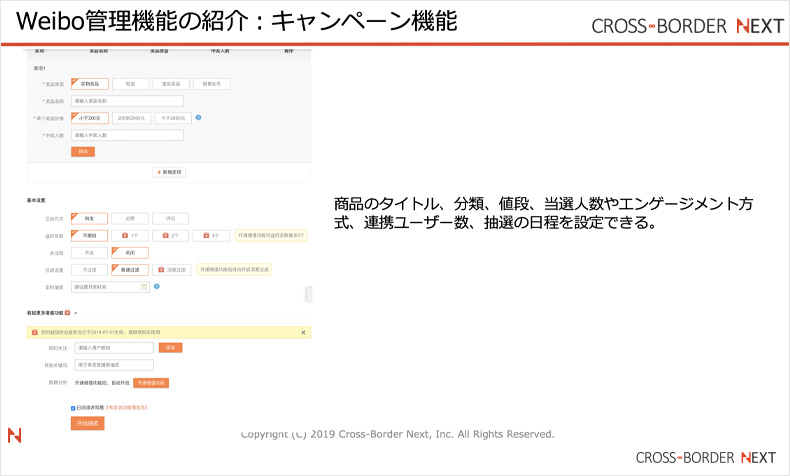The height and width of the screenshot is (476, 790).
Task: Select 2个 for @ friends count
Action: (170, 235)
